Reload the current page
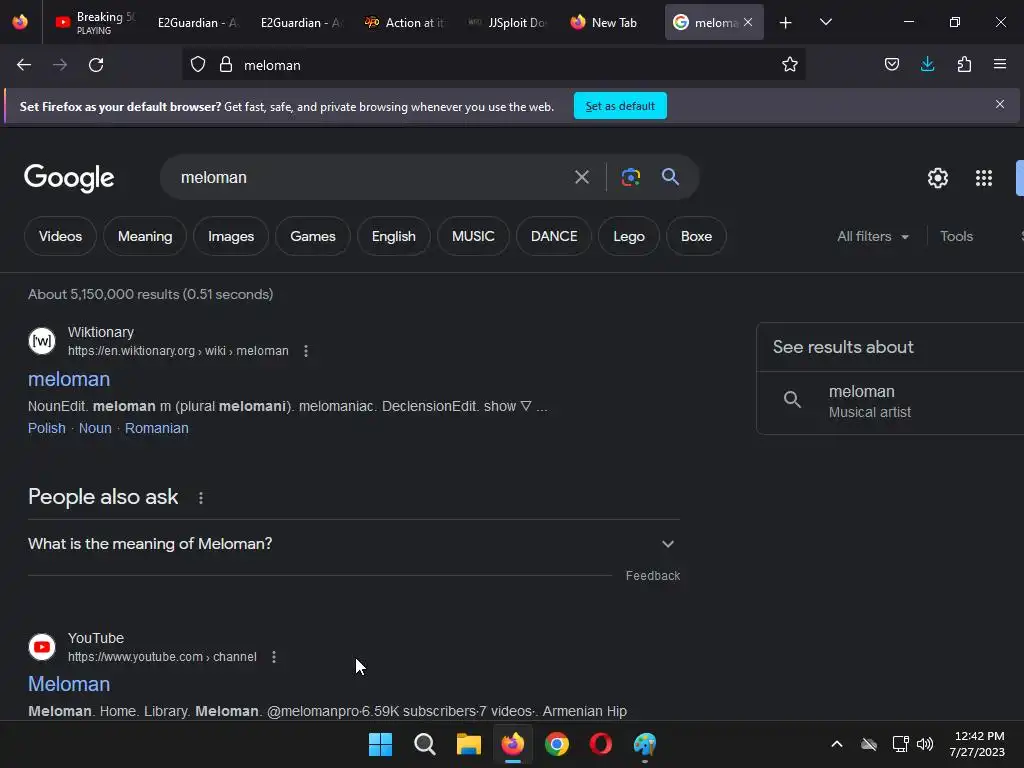Image resolution: width=1024 pixels, height=768 pixels. coord(96,65)
